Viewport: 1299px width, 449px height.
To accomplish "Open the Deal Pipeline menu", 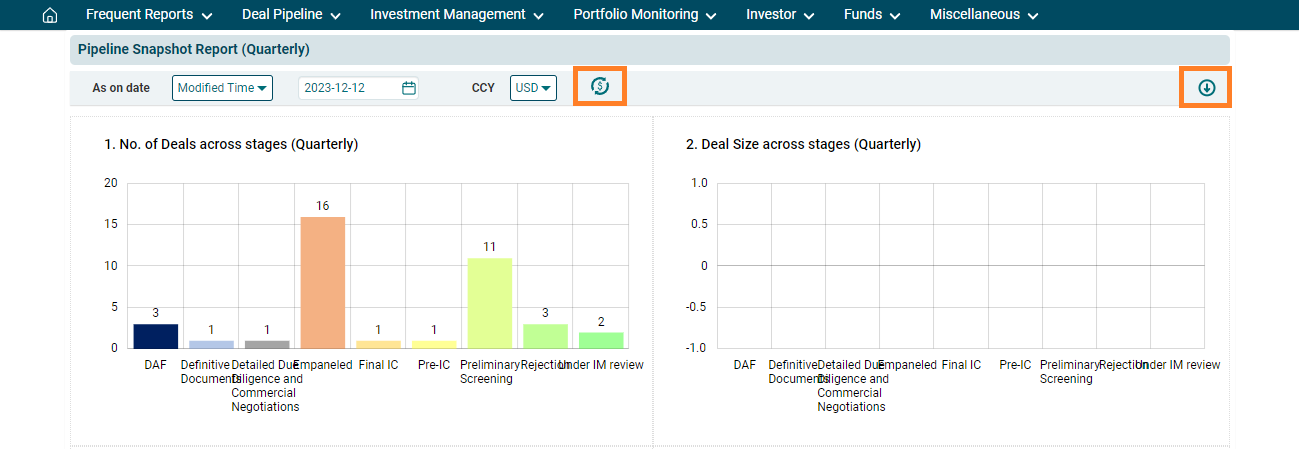I will [x=291, y=15].
